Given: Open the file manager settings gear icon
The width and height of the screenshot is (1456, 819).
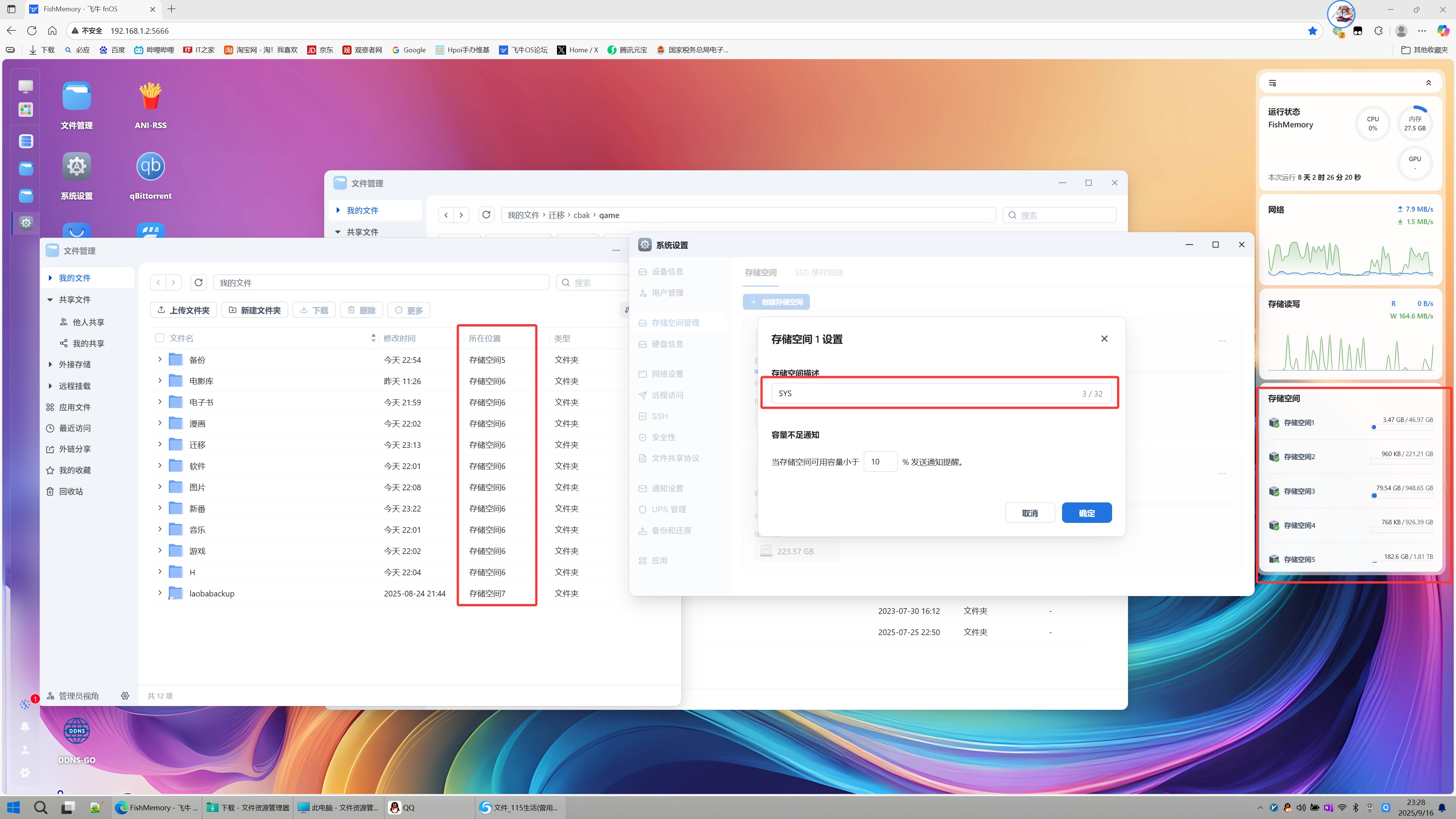Looking at the screenshot, I should pos(125,696).
